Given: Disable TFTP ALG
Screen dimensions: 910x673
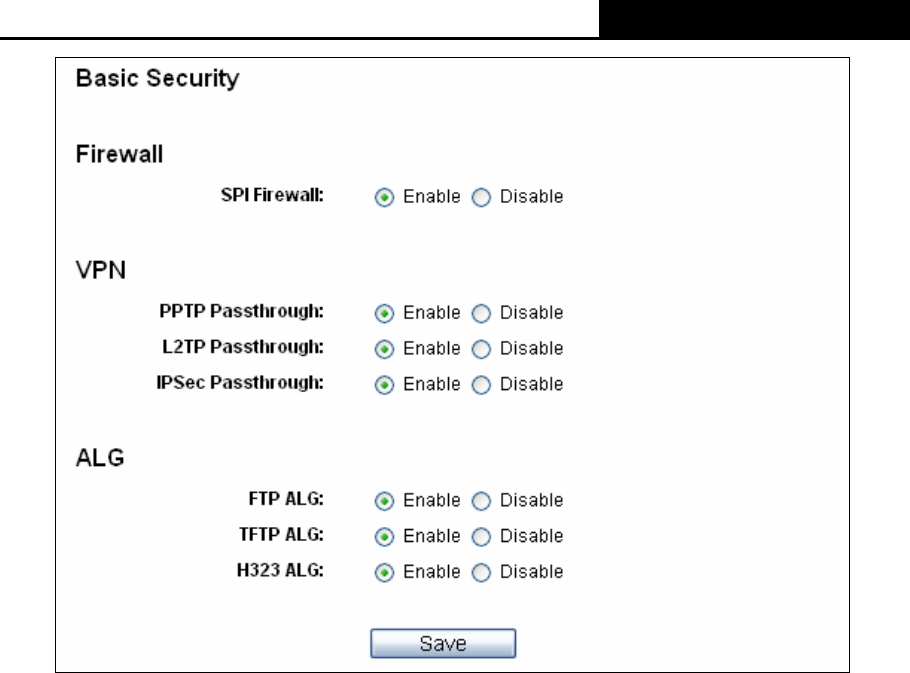Looking at the screenshot, I should [x=481, y=537].
